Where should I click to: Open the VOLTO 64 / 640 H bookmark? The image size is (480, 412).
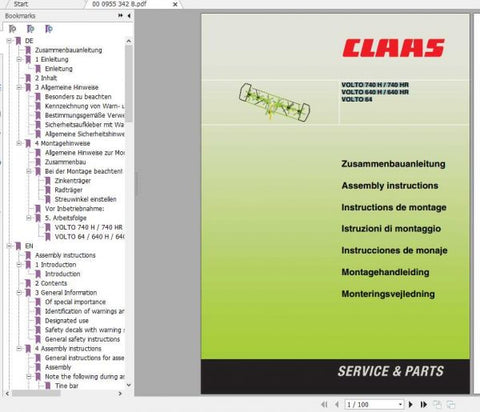point(90,237)
